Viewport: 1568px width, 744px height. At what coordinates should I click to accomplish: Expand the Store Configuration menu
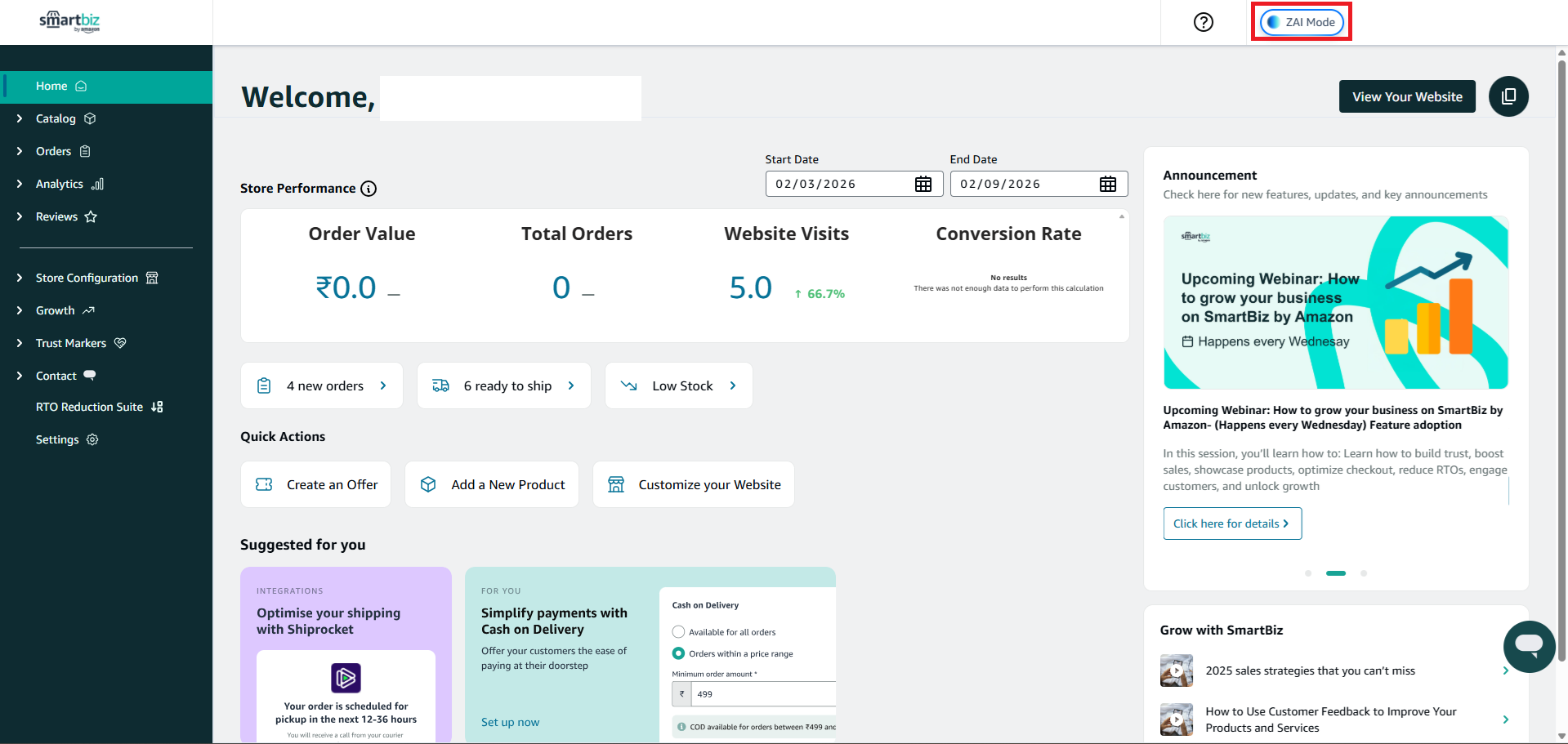click(x=87, y=278)
